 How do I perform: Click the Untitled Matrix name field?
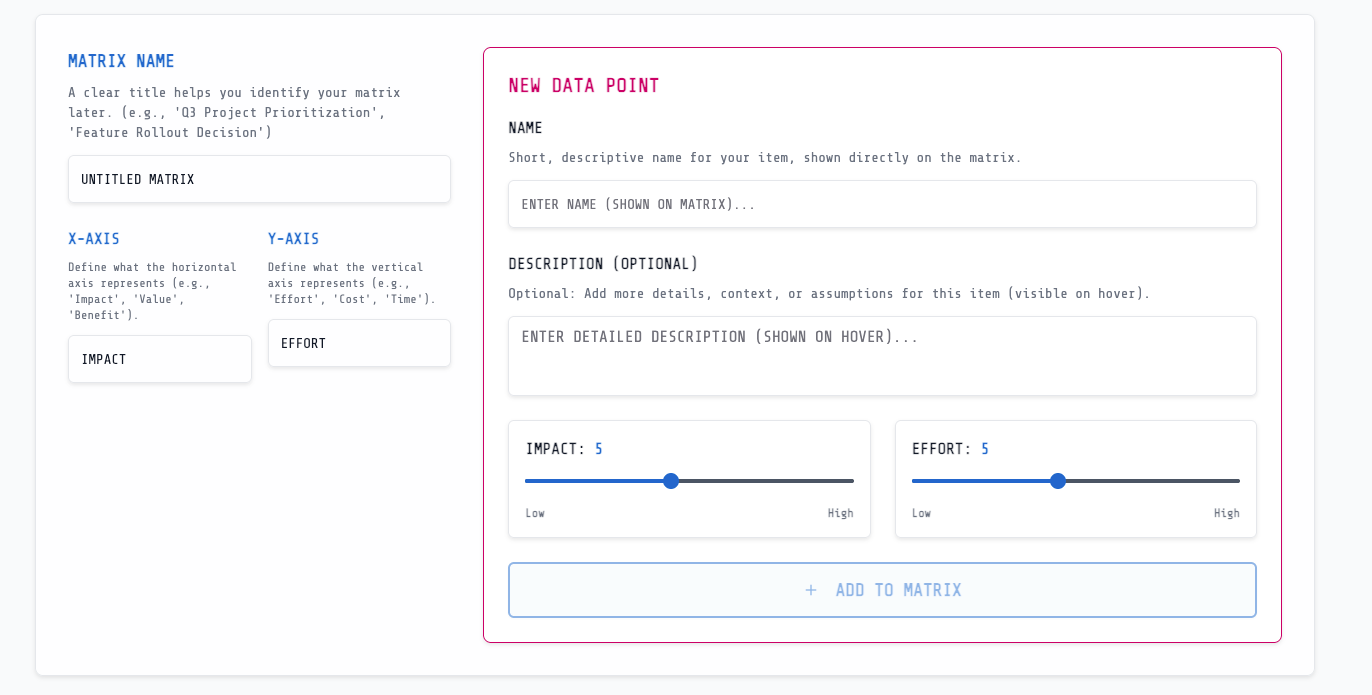[x=259, y=179]
